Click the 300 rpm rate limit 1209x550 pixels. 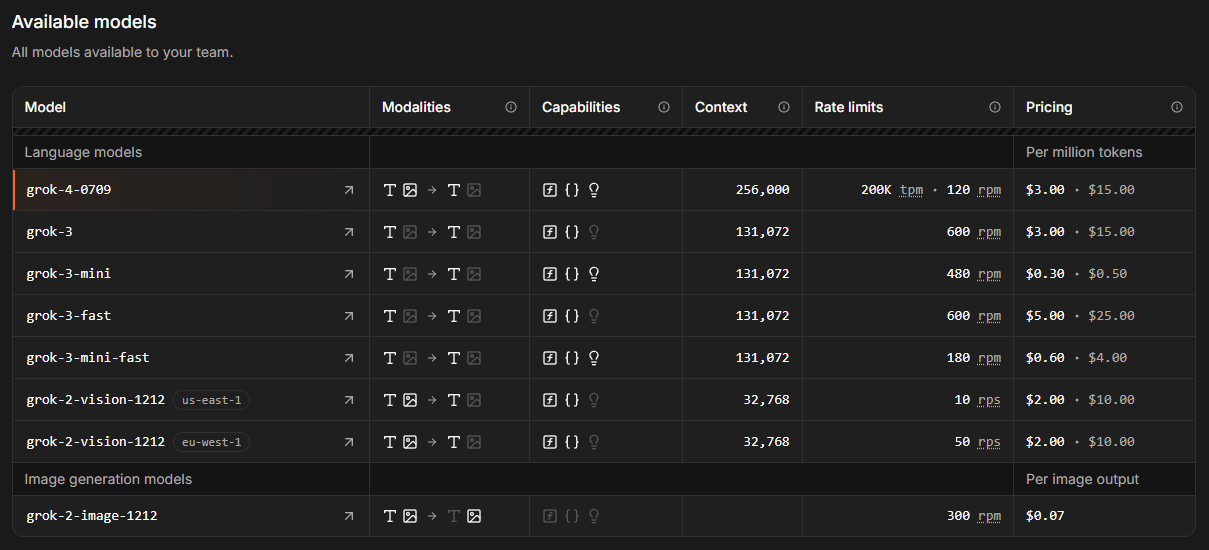[973, 516]
